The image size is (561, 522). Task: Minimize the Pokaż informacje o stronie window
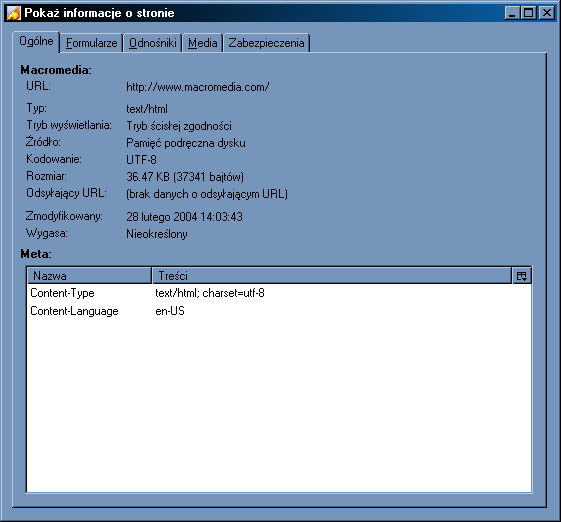pyautogui.click(x=512, y=13)
